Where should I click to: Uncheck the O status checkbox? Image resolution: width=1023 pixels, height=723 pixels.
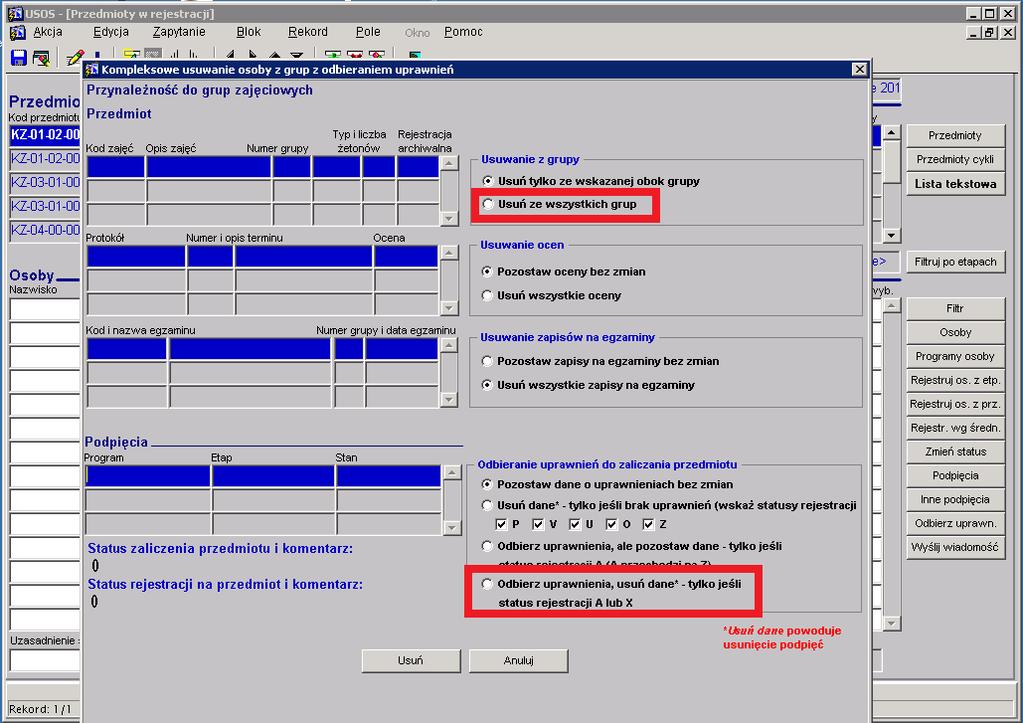coord(611,524)
